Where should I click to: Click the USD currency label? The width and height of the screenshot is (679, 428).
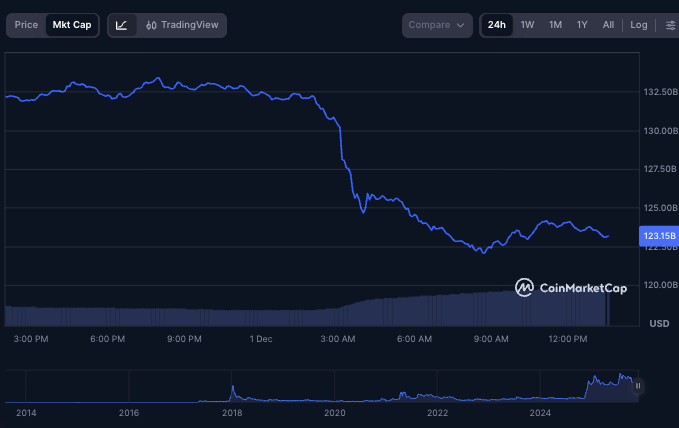[x=659, y=323]
